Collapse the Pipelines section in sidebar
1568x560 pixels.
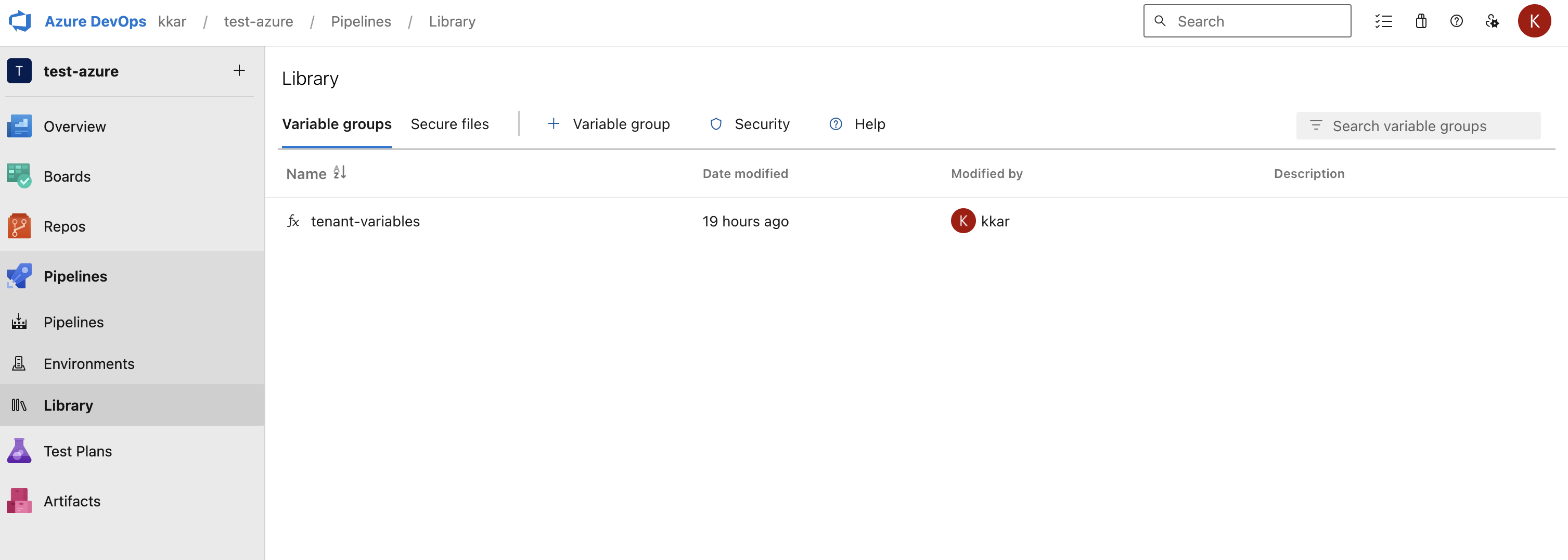75,276
